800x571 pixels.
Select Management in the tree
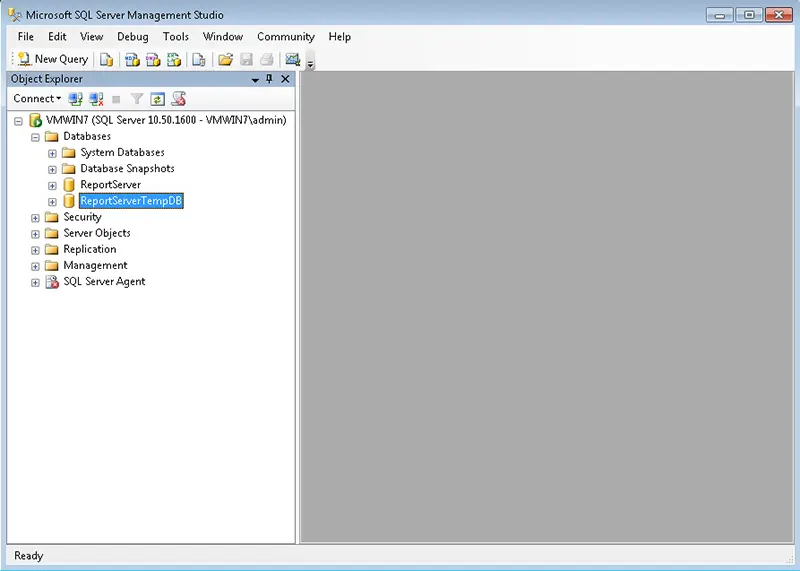pyautogui.click(x=95, y=265)
